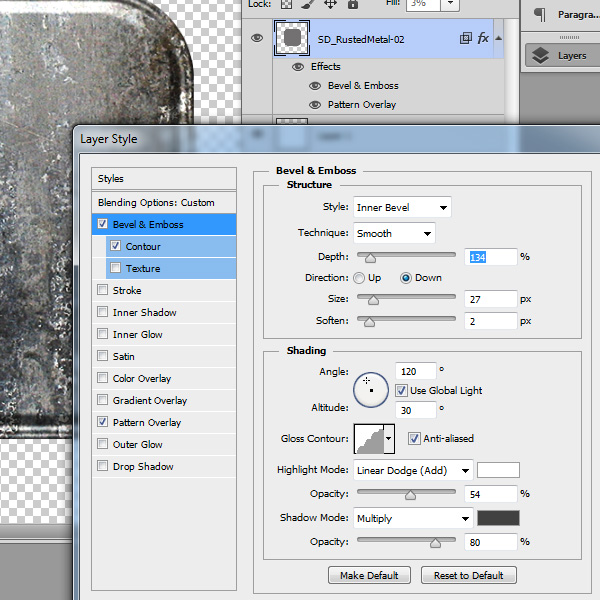Click the fx icon on SD_RustedMetal-02 layer
The image size is (600, 600).
pos(483,38)
